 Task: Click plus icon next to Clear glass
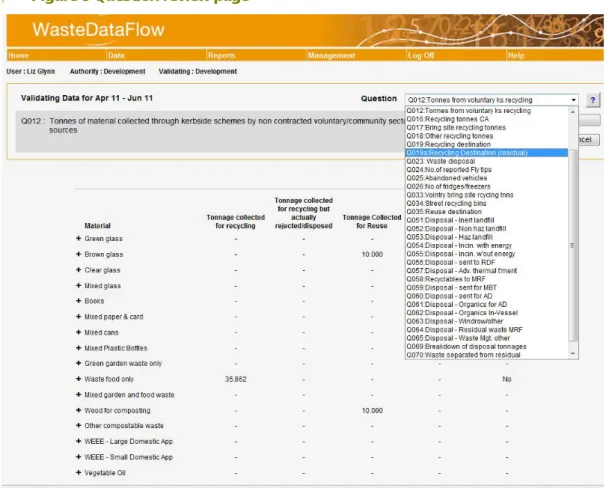click(78, 270)
